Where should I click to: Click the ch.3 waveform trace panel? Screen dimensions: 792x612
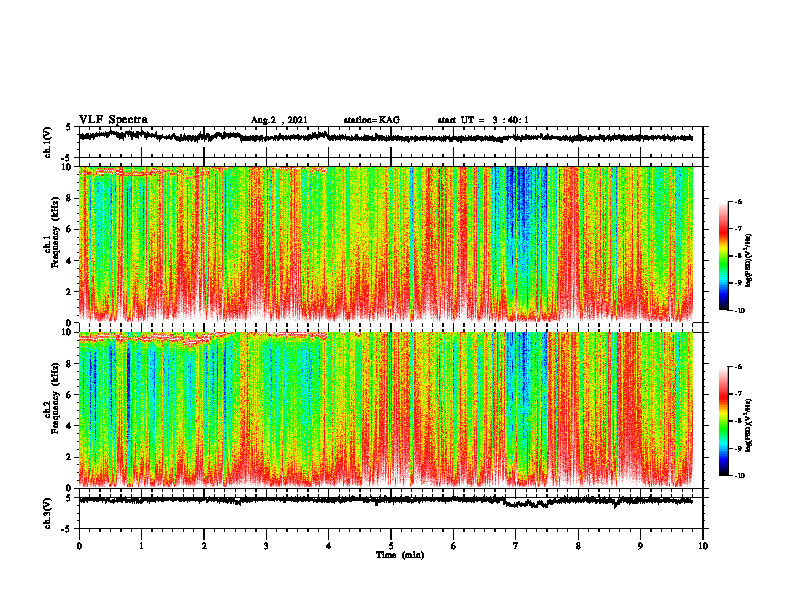[x=391, y=513]
